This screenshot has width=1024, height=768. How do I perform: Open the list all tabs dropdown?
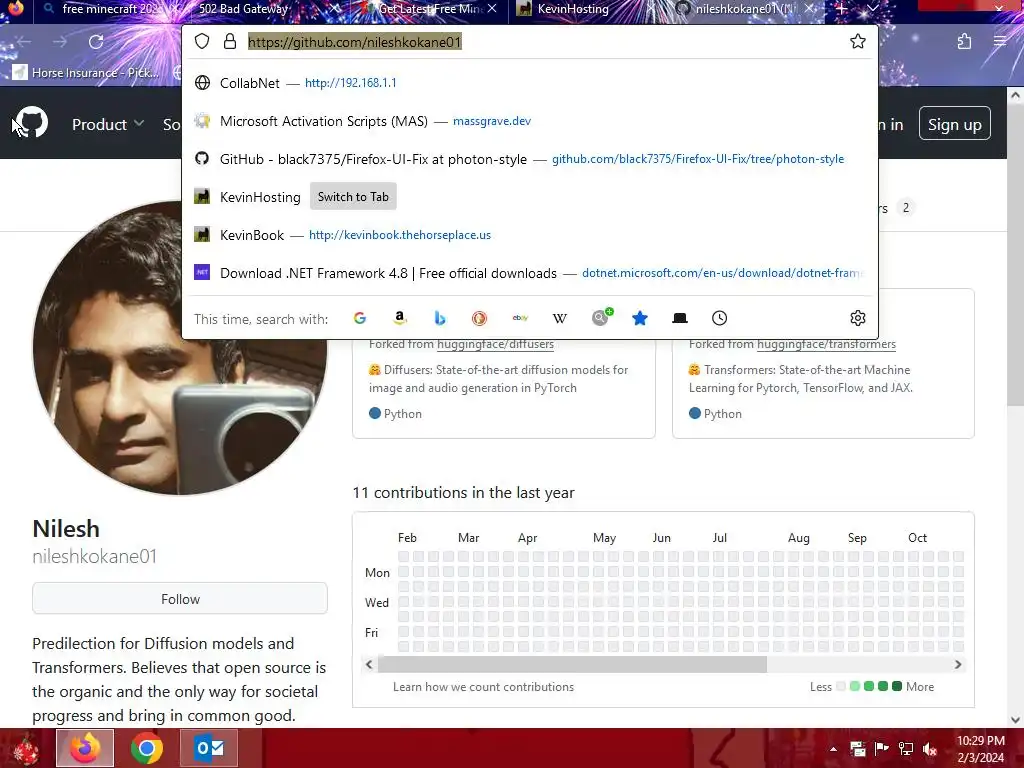(872, 8)
